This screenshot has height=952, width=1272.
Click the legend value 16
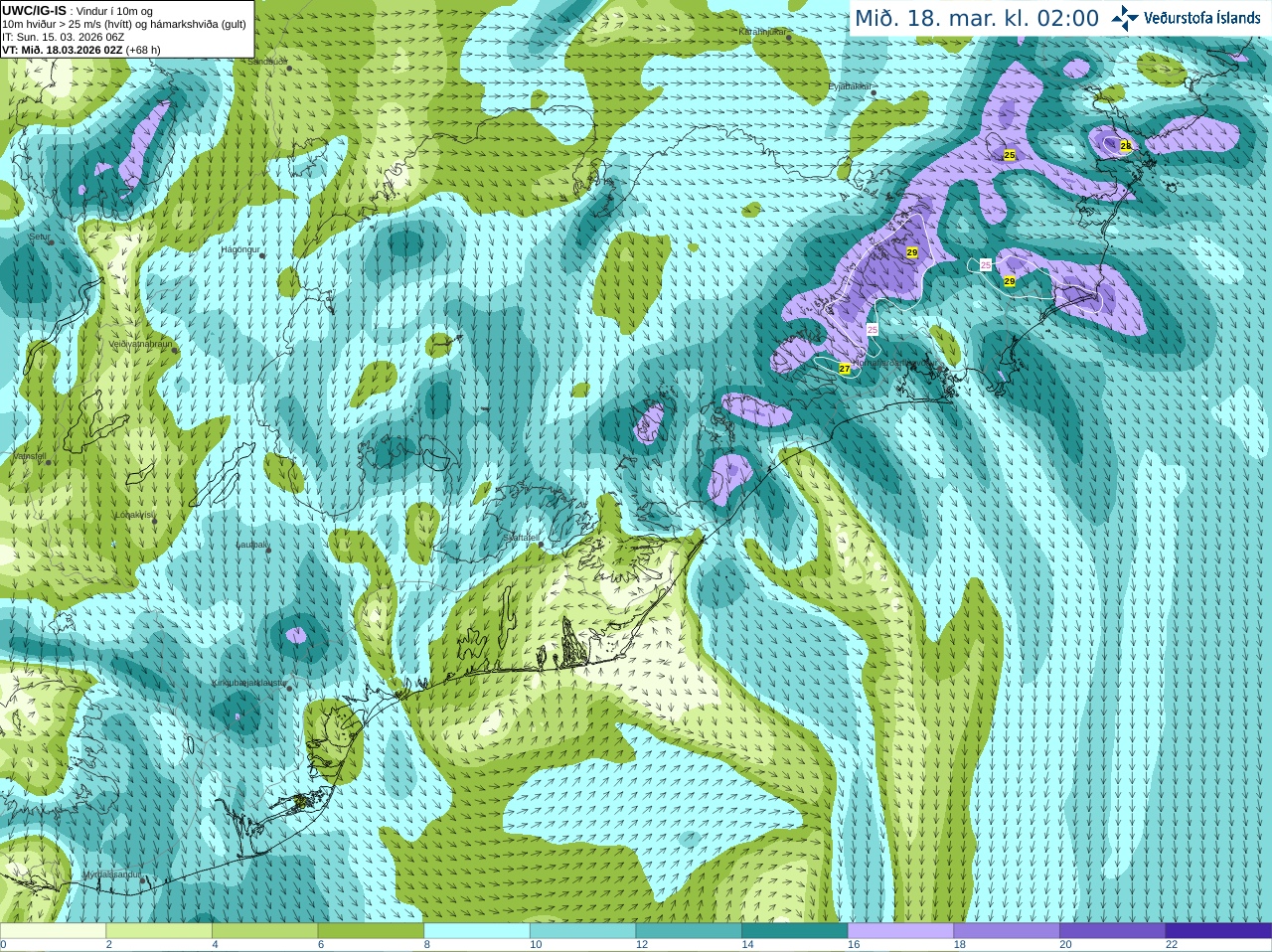point(853,945)
